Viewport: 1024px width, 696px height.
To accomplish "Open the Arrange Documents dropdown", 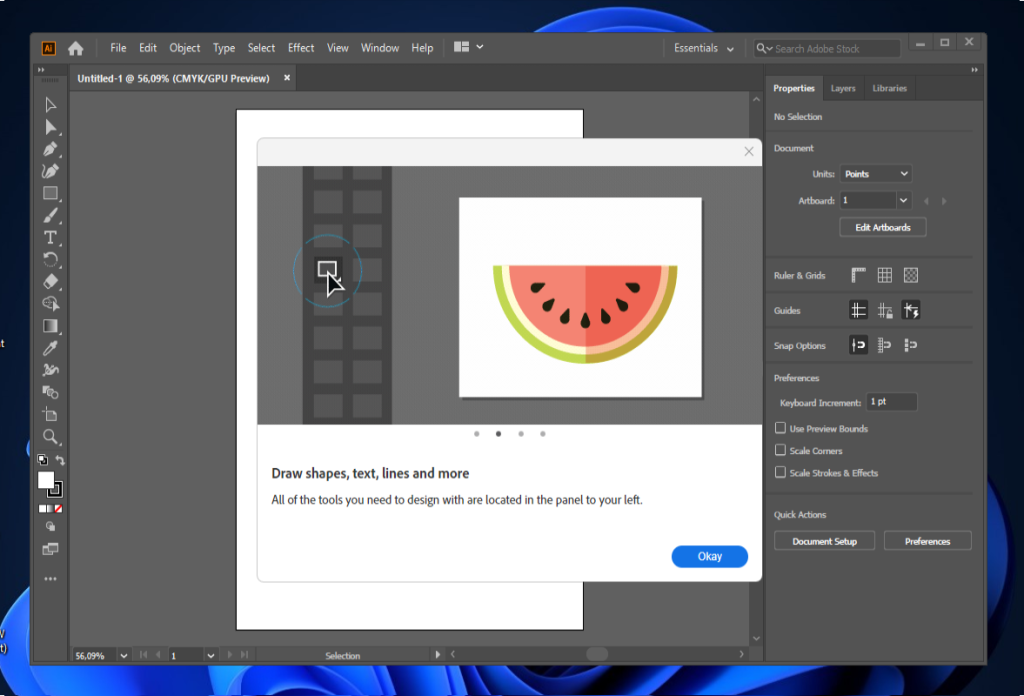I will pyautogui.click(x=468, y=47).
